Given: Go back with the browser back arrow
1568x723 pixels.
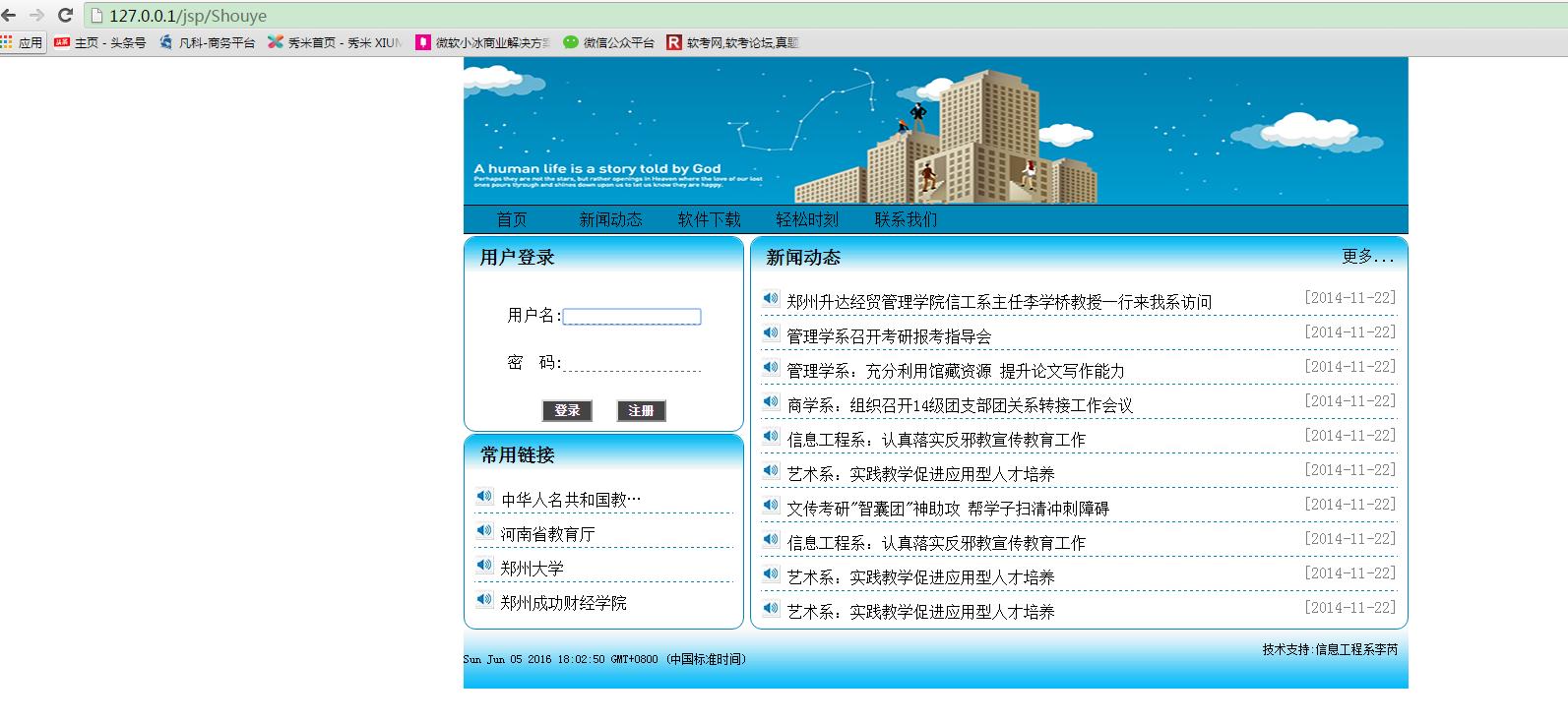Looking at the screenshot, I should click(x=10, y=15).
